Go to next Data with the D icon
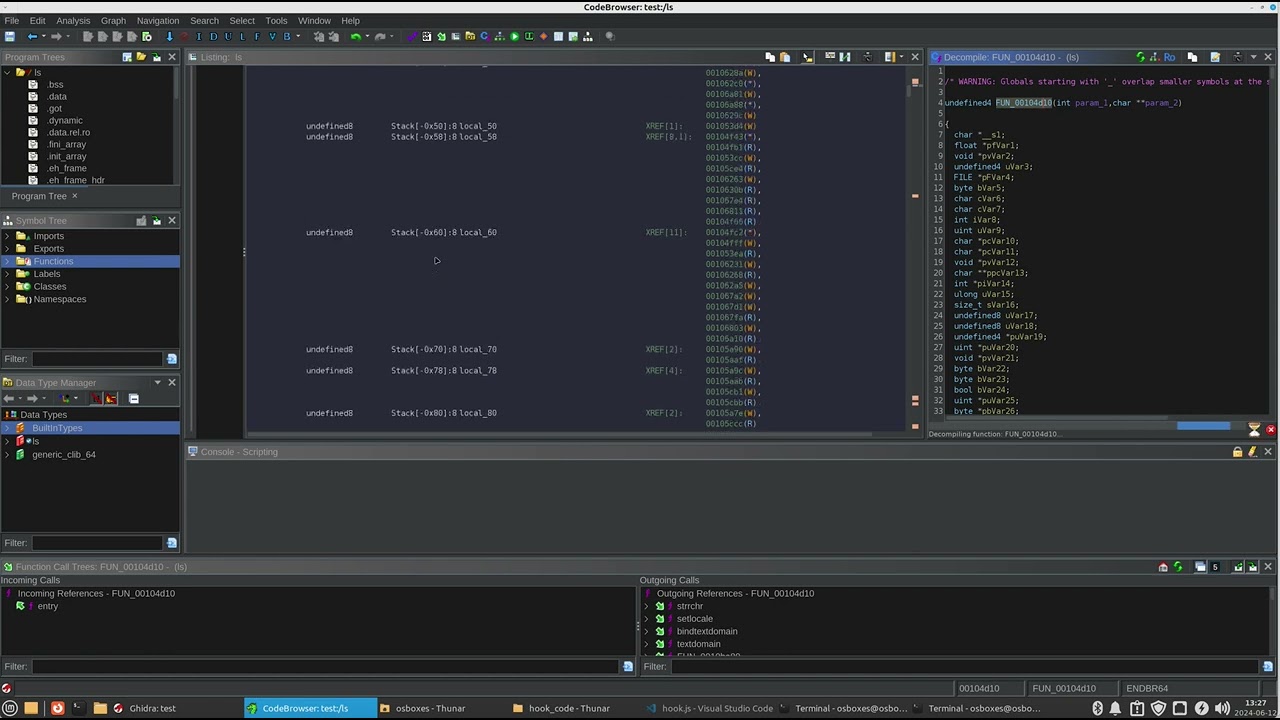Screen dimensions: 1280x720 click(213, 37)
